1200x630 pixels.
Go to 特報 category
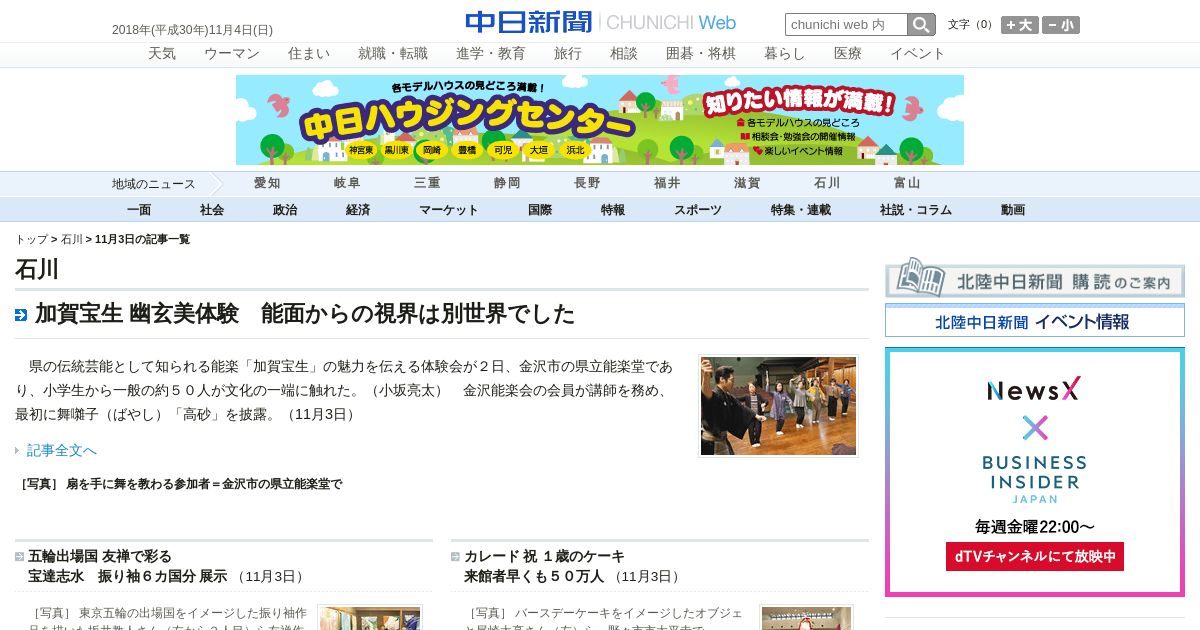[613, 210]
